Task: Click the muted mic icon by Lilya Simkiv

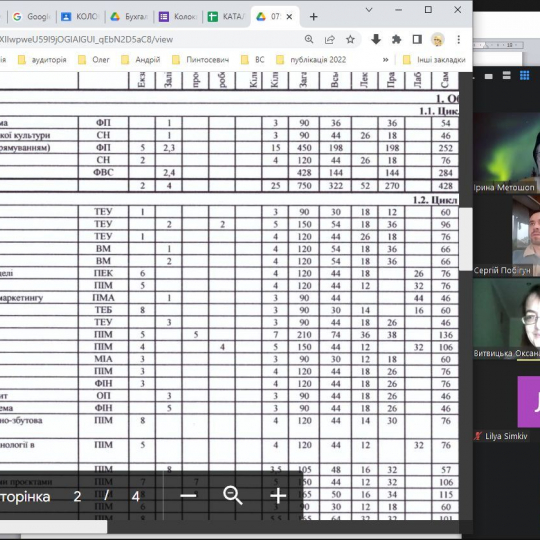Action: click(x=478, y=436)
